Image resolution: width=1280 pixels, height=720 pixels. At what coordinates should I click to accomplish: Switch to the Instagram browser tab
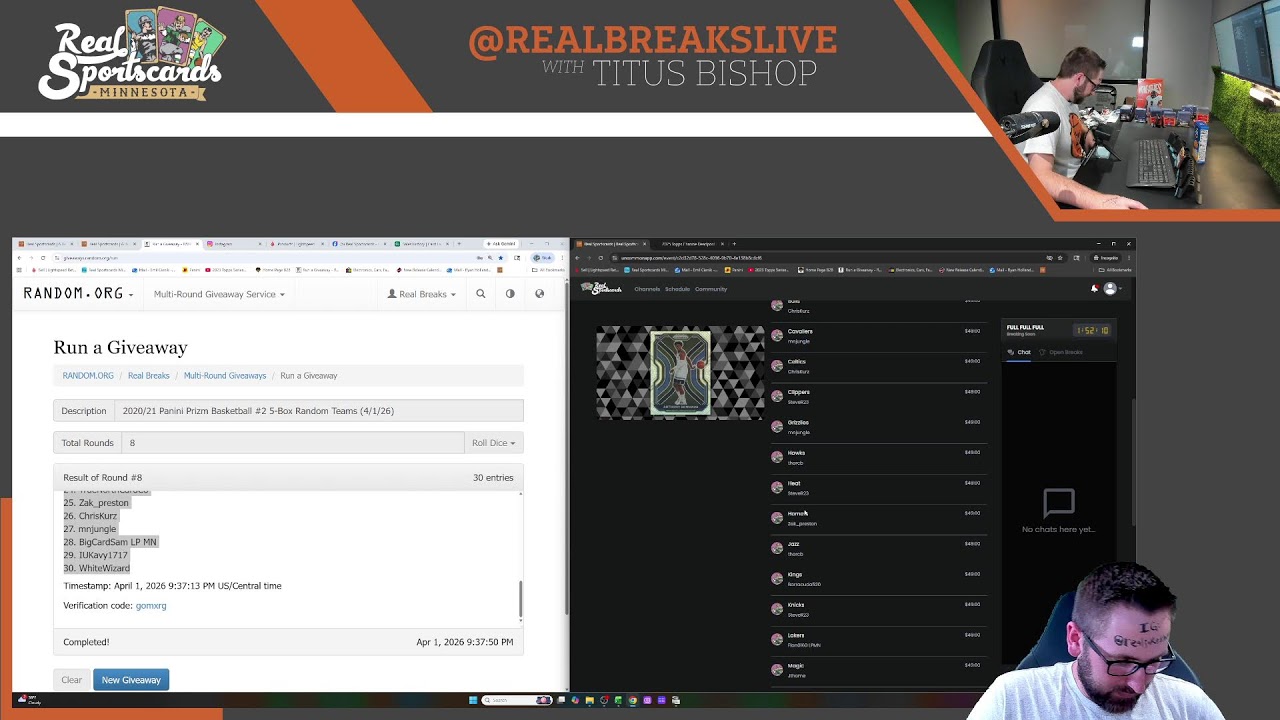(x=235, y=244)
